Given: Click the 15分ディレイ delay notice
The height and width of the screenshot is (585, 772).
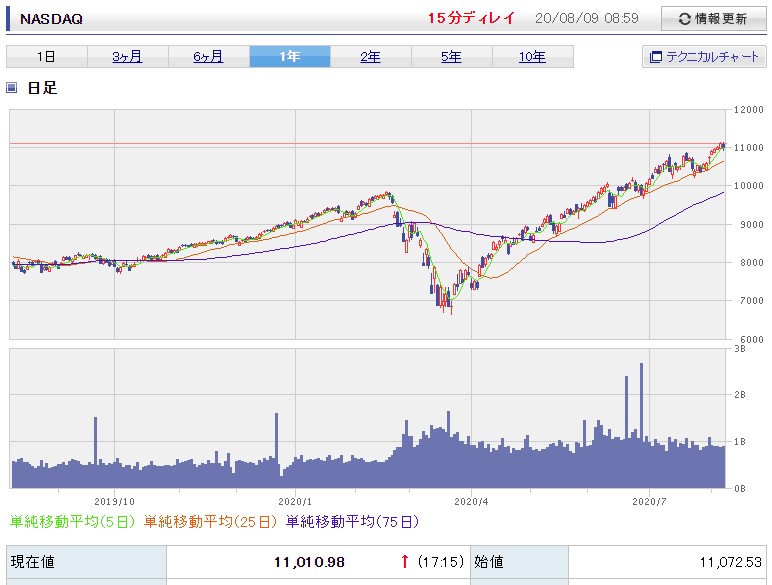Looking at the screenshot, I should click(471, 18).
